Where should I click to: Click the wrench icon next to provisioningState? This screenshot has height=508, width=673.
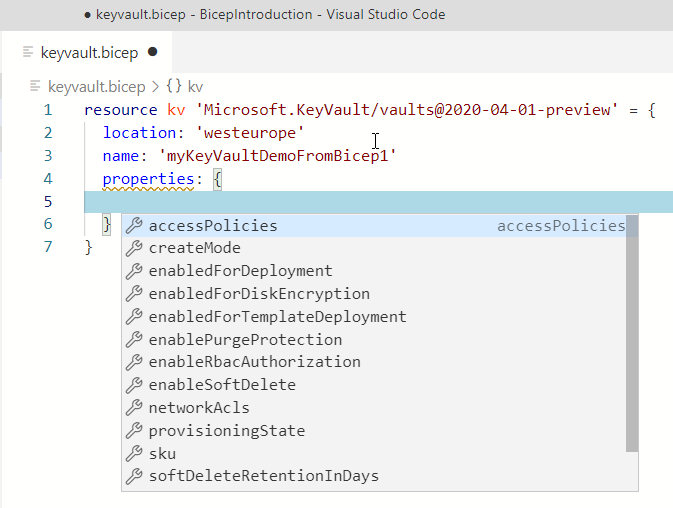pyautogui.click(x=134, y=432)
